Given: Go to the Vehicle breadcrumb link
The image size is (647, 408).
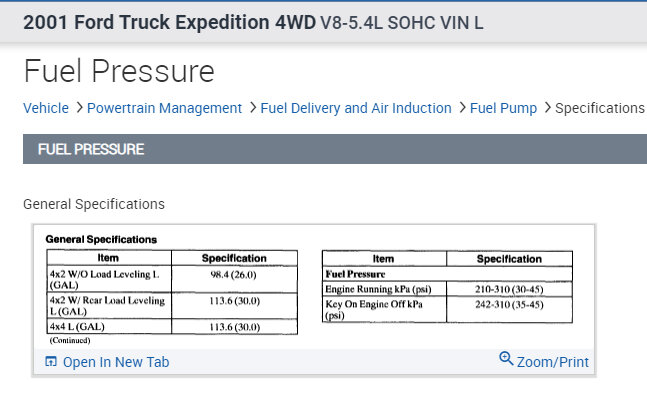Looking at the screenshot, I should pos(46,108).
